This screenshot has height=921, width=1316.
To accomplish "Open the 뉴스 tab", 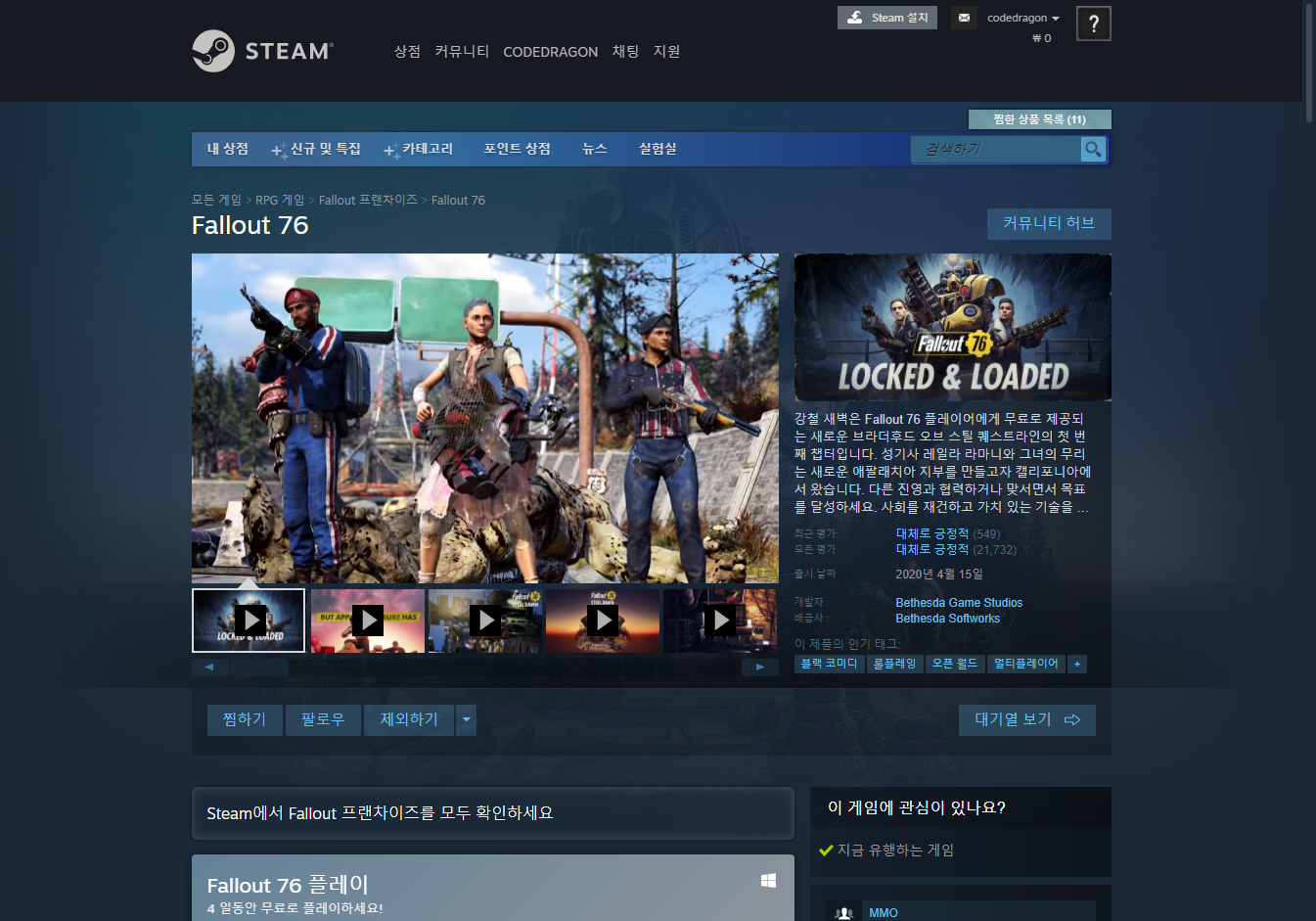I will coord(595,149).
